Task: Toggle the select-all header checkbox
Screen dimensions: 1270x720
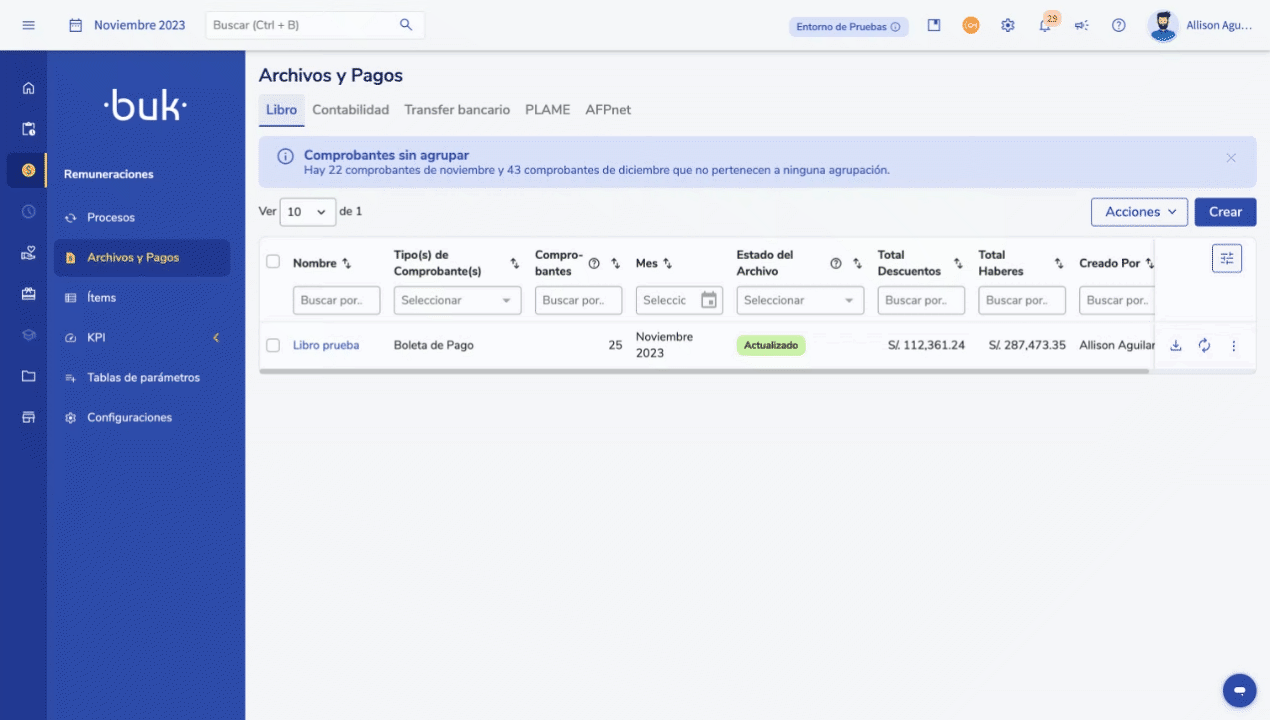Action: click(x=273, y=262)
